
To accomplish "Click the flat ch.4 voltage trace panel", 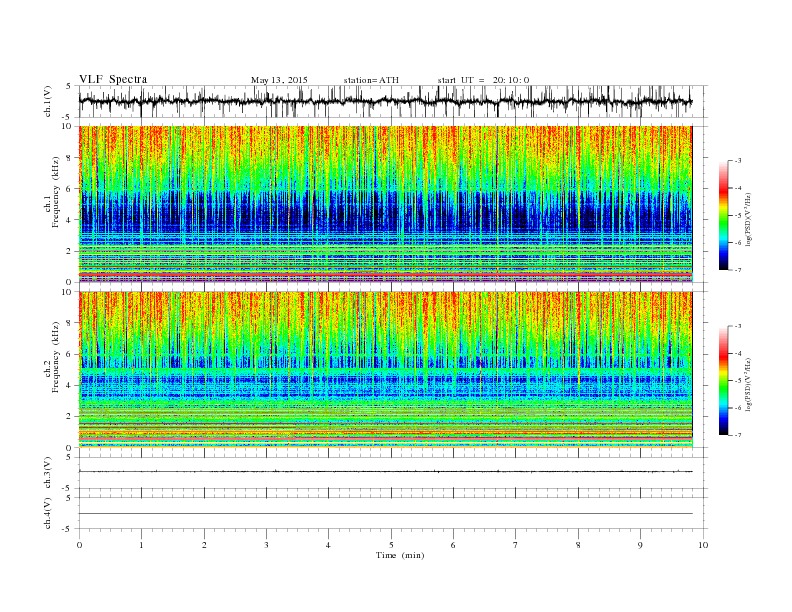I will (393, 513).
